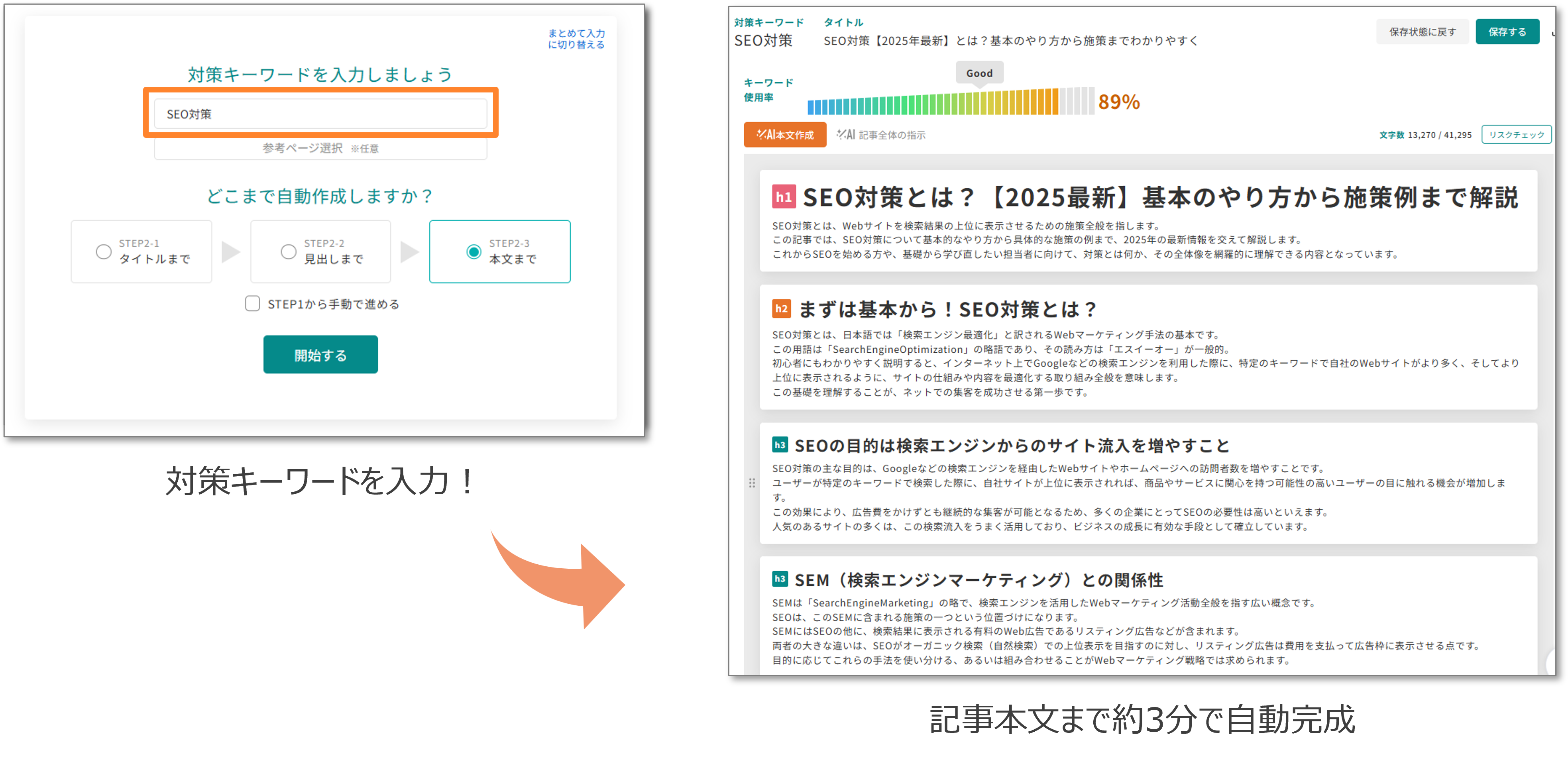Select the STEP2-1 タイトルまで radio button

click(104, 251)
